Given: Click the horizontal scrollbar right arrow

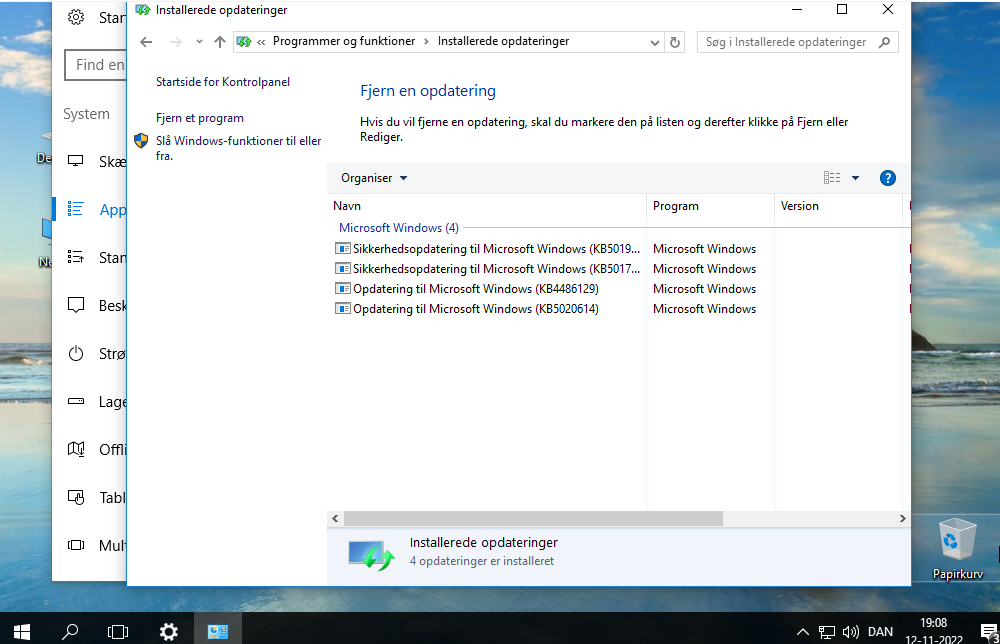Looking at the screenshot, I should pos(902,518).
